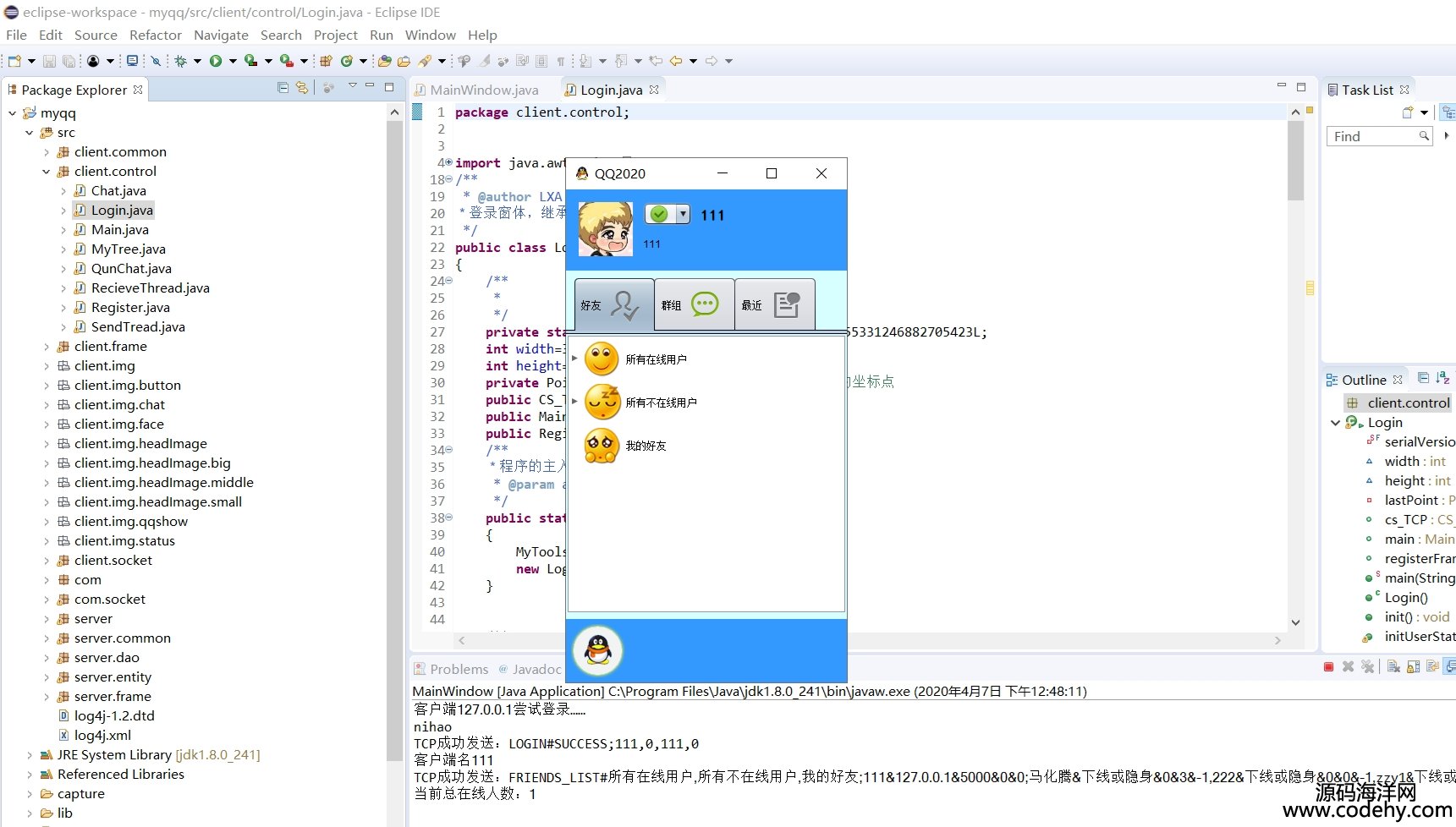
Task: Click the Save All toolbar icon
Action: tap(69, 61)
